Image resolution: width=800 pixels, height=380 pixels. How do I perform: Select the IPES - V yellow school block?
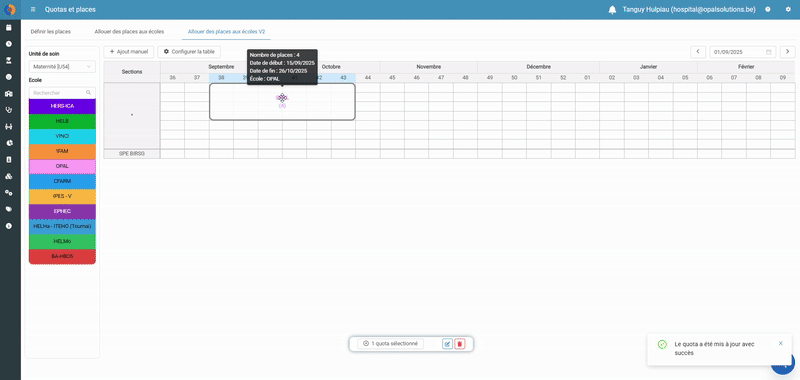coord(62,196)
